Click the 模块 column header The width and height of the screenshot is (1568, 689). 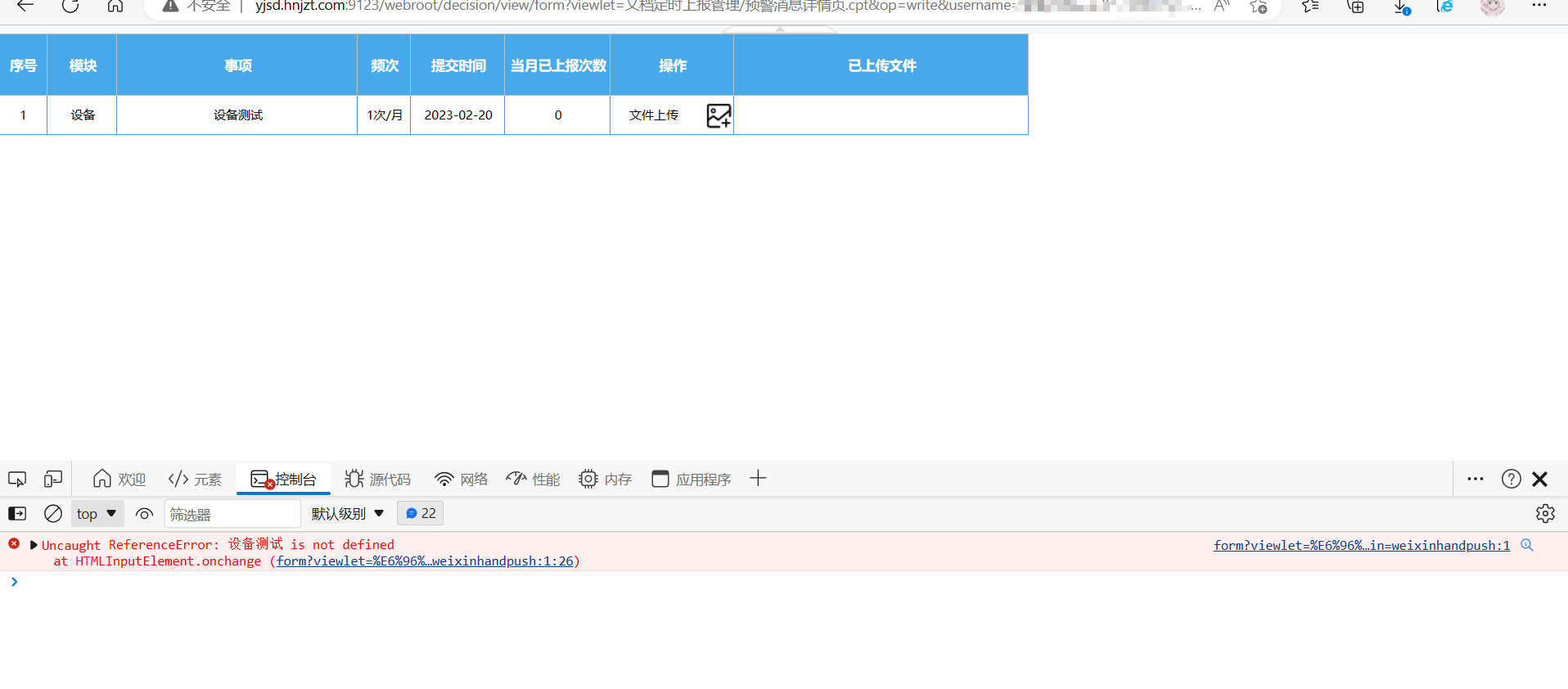(x=83, y=65)
